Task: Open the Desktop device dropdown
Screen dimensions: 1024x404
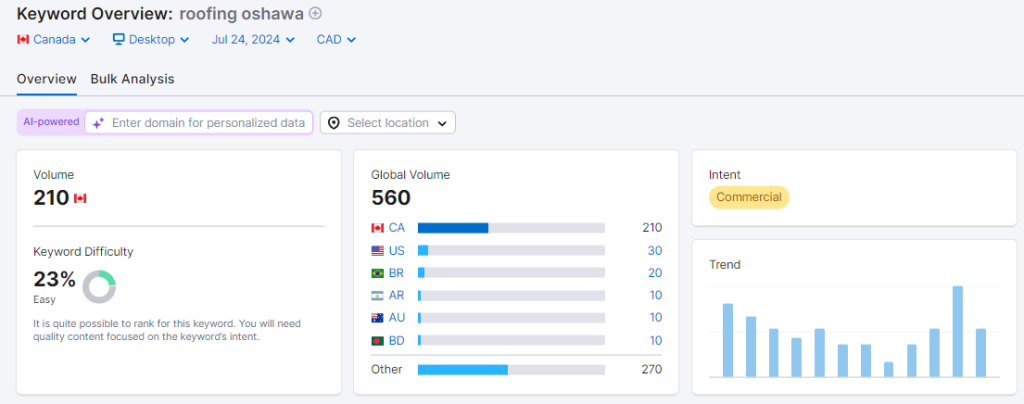Action: [150, 40]
